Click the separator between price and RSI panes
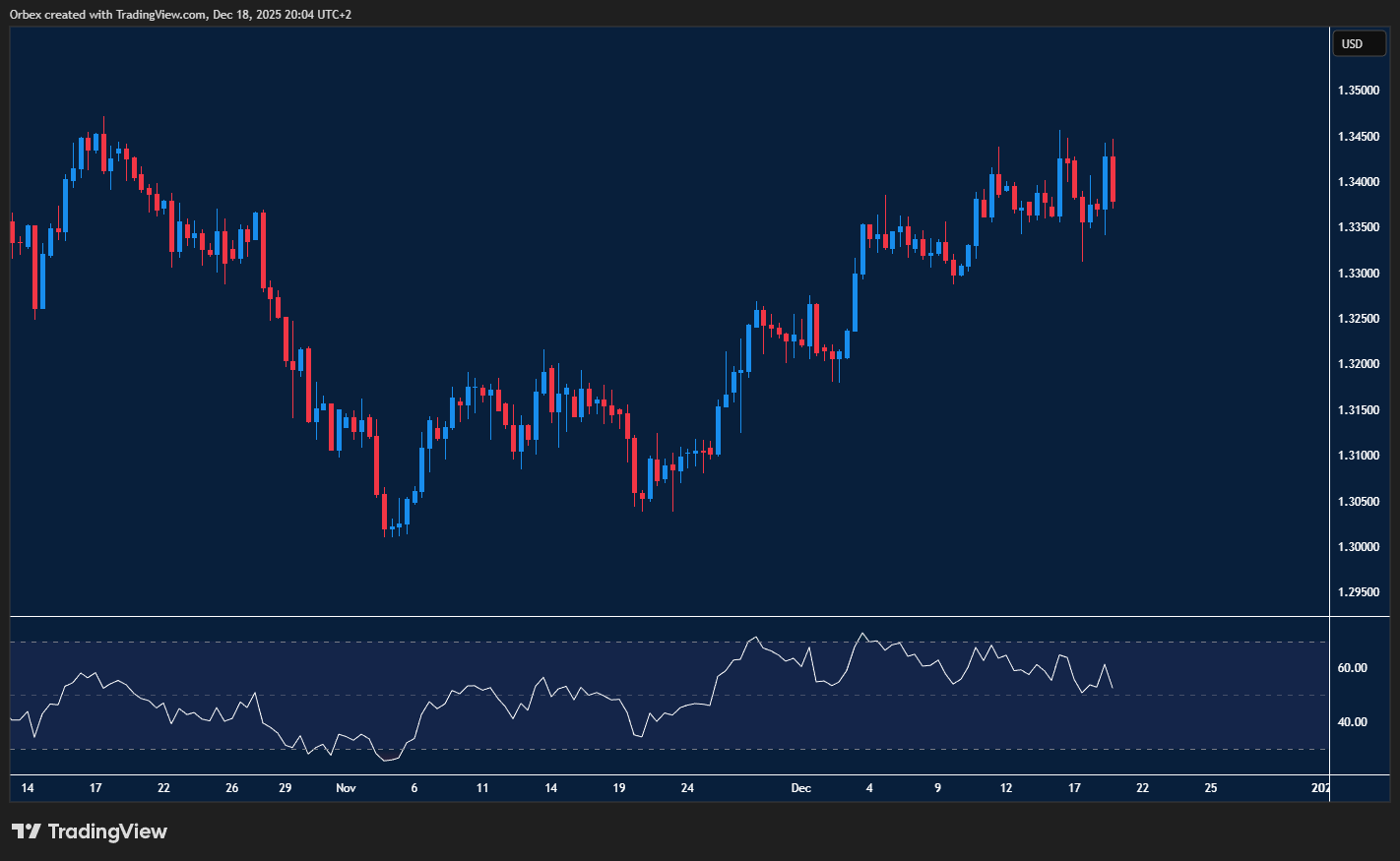This screenshot has height=861, width=1400. click(x=669, y=617)
